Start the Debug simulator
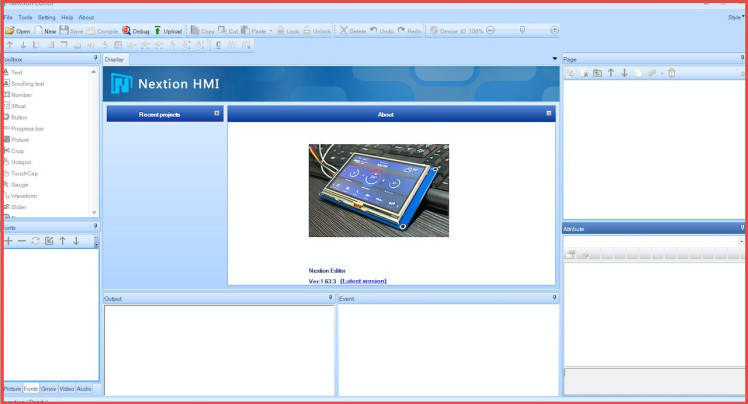Image resolution: width=748 pixels, height=404 pixels. tap(136, 31)
